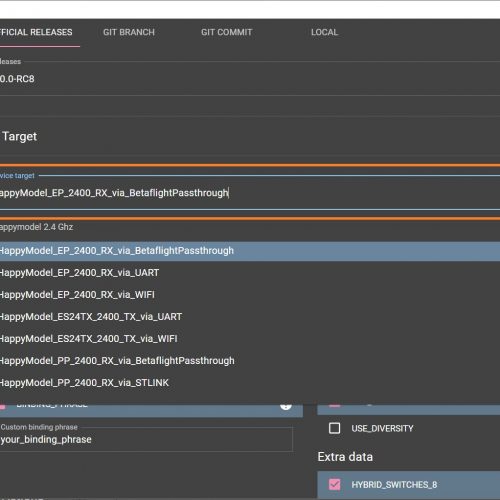Select HappyModel_ES24TX_2400_TX_via_WIFI option
Viewport: 500px width, 500px height.
tap(250, 339)
